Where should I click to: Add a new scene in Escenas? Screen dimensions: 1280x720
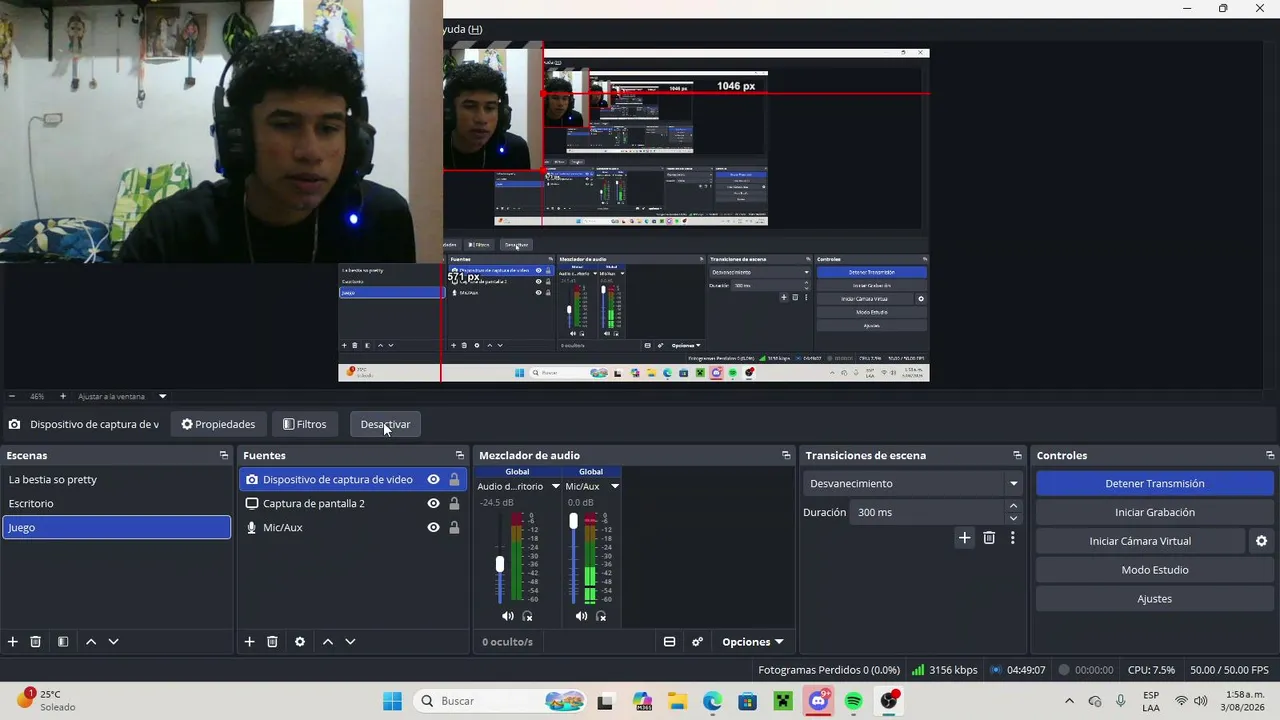[13, 642]
